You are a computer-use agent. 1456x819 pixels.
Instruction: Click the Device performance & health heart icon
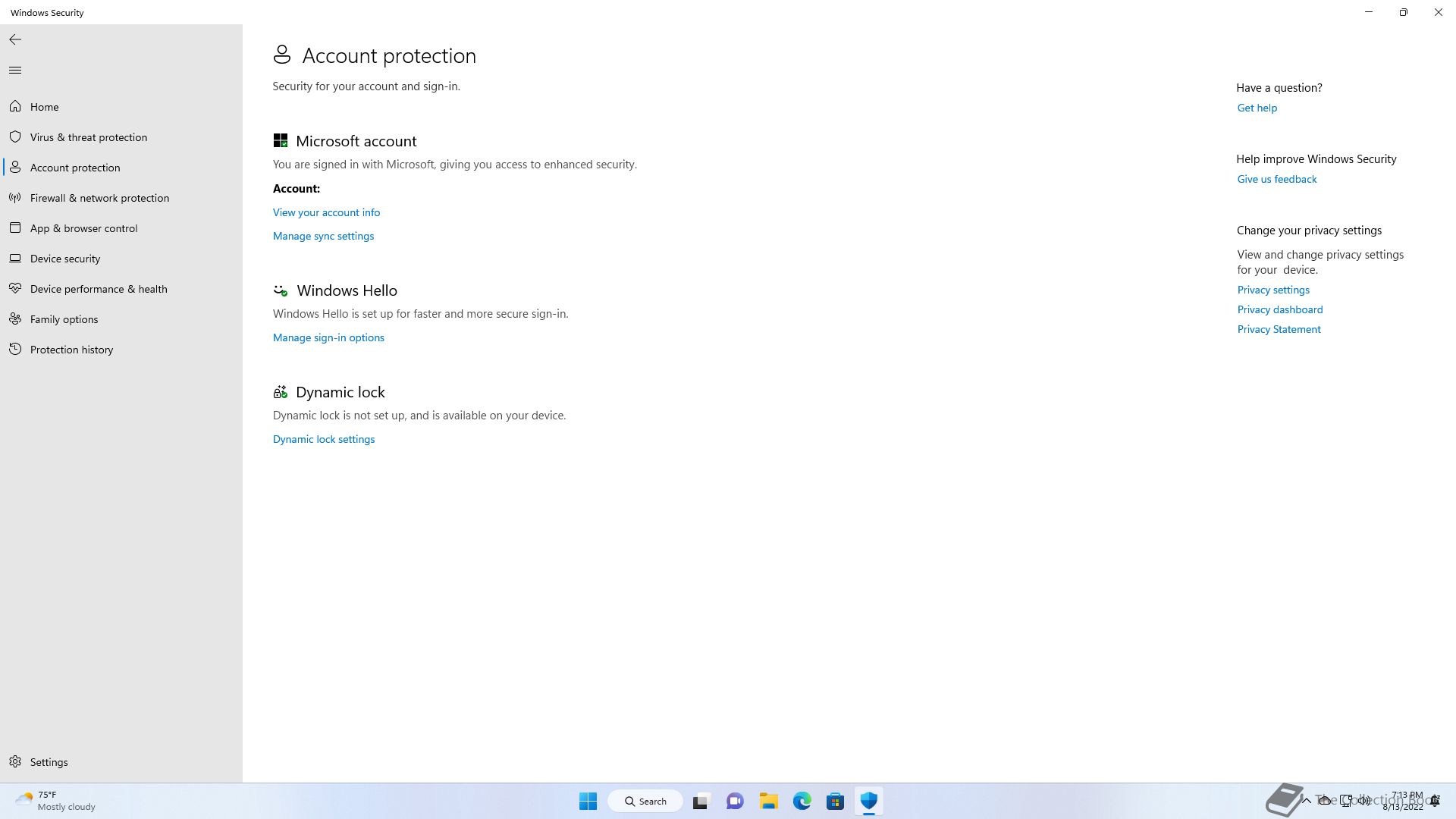pos(15,289)
